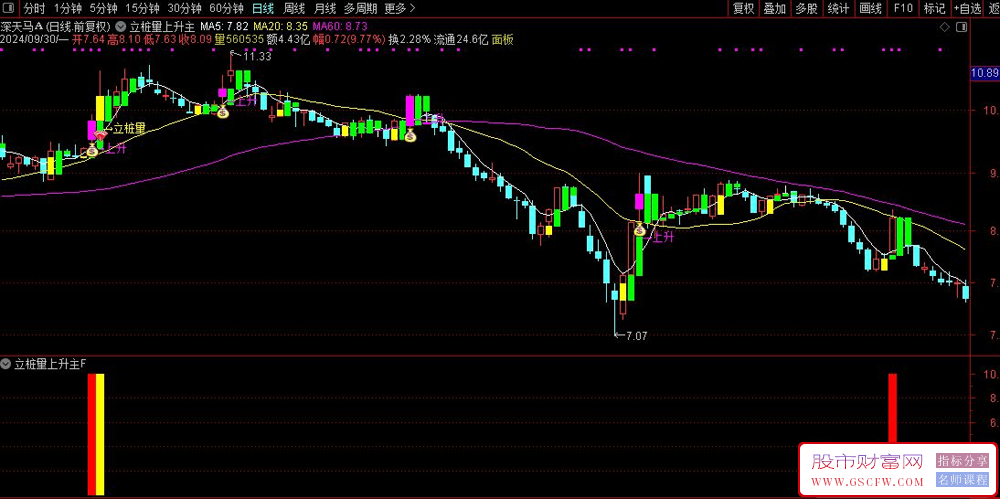
Task: Switch to the 15分钟 period
Action: (x=142, y=8)
